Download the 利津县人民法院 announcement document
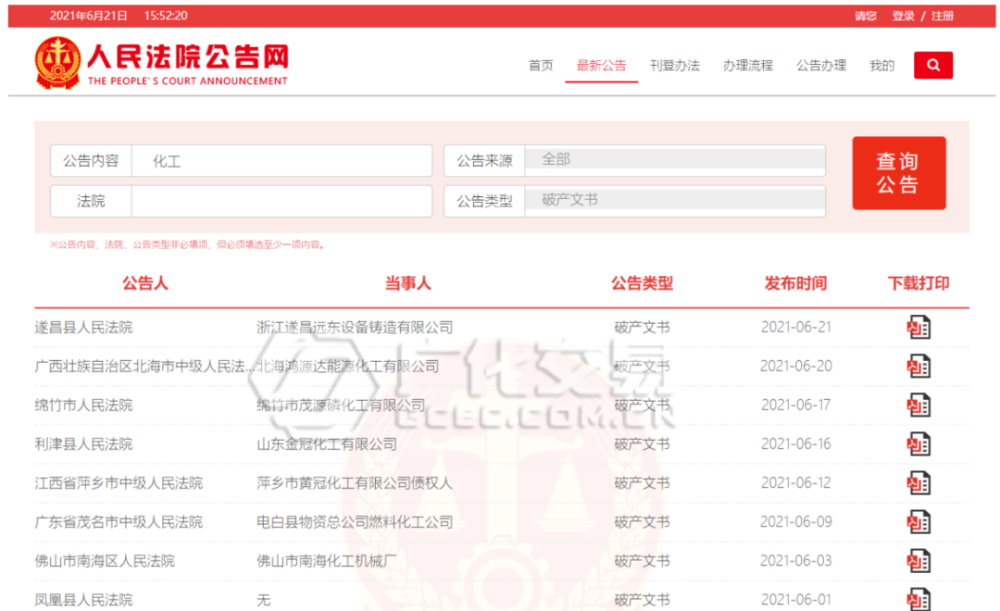Screen dimensions: 1000x611 point(918,444)
